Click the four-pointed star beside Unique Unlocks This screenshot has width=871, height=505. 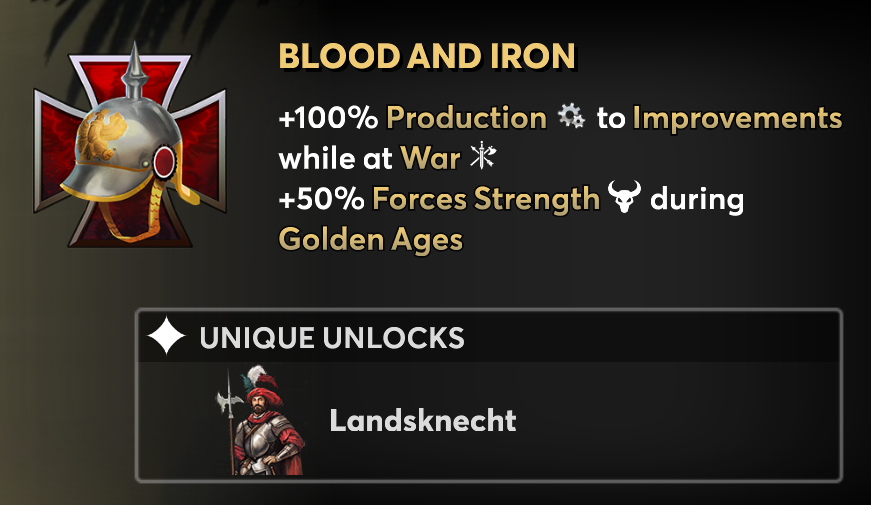point(166,338)
